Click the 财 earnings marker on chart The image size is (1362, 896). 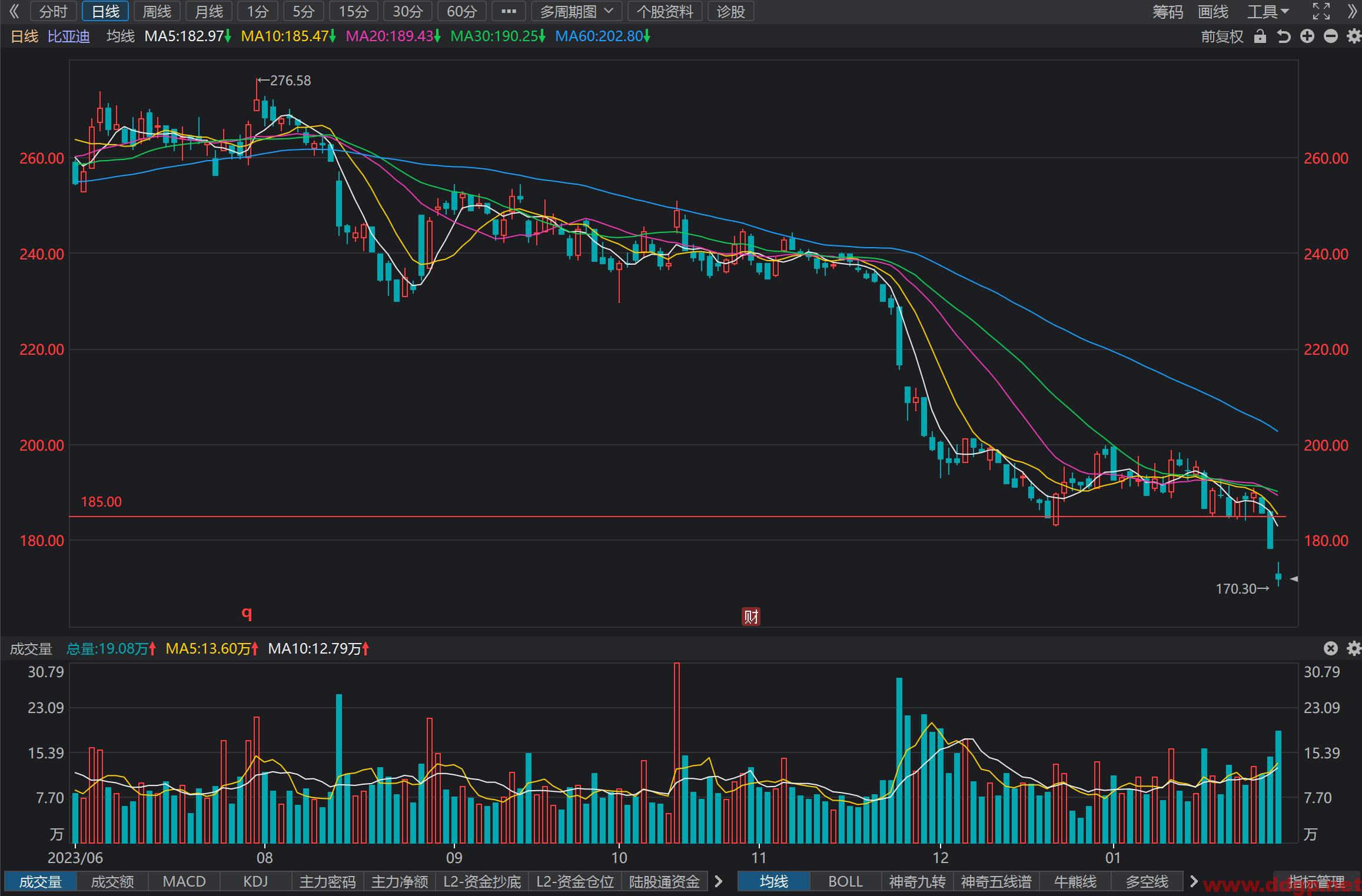(x=751, y=617)
